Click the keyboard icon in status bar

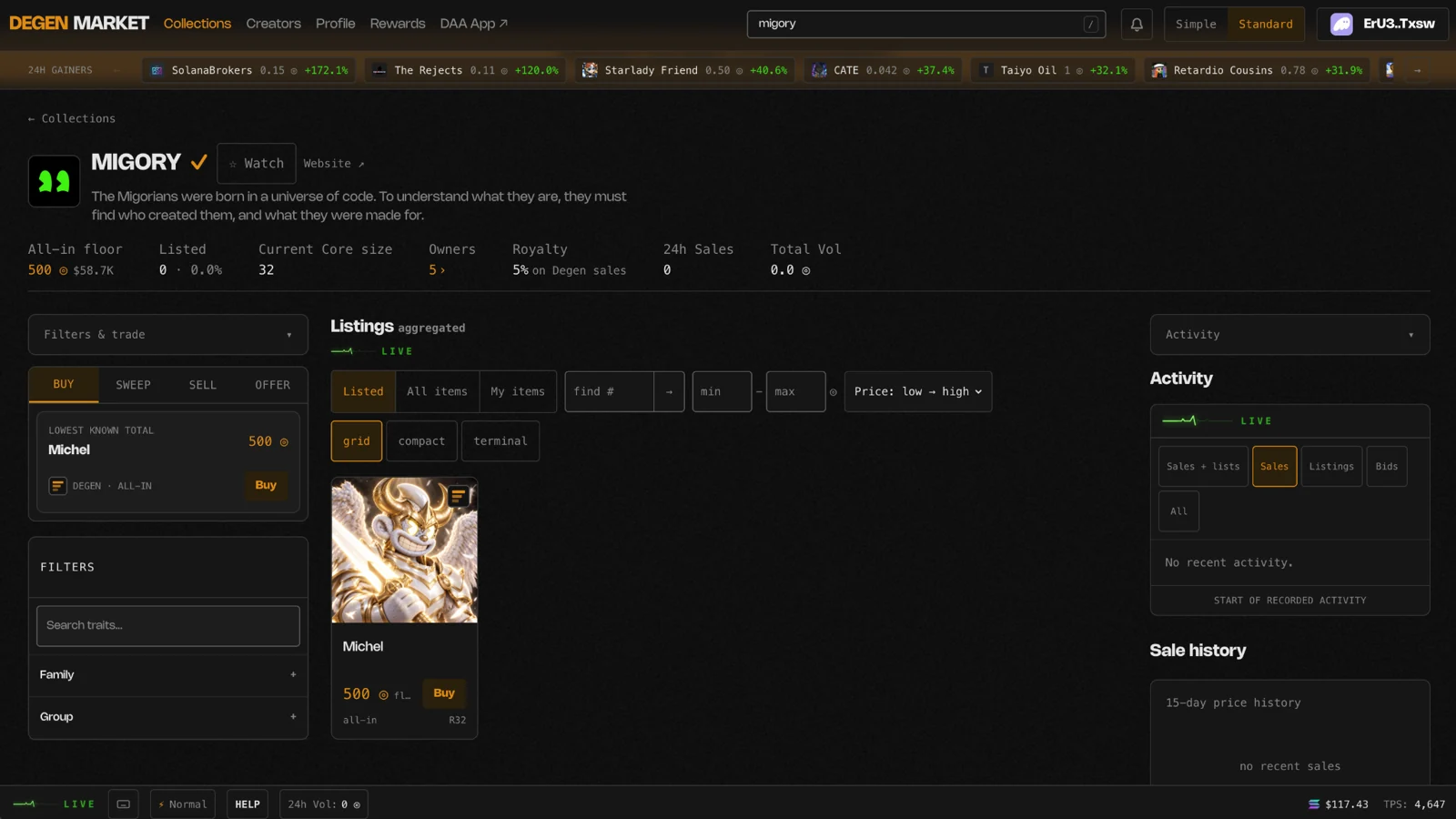(x=124, y=804)
